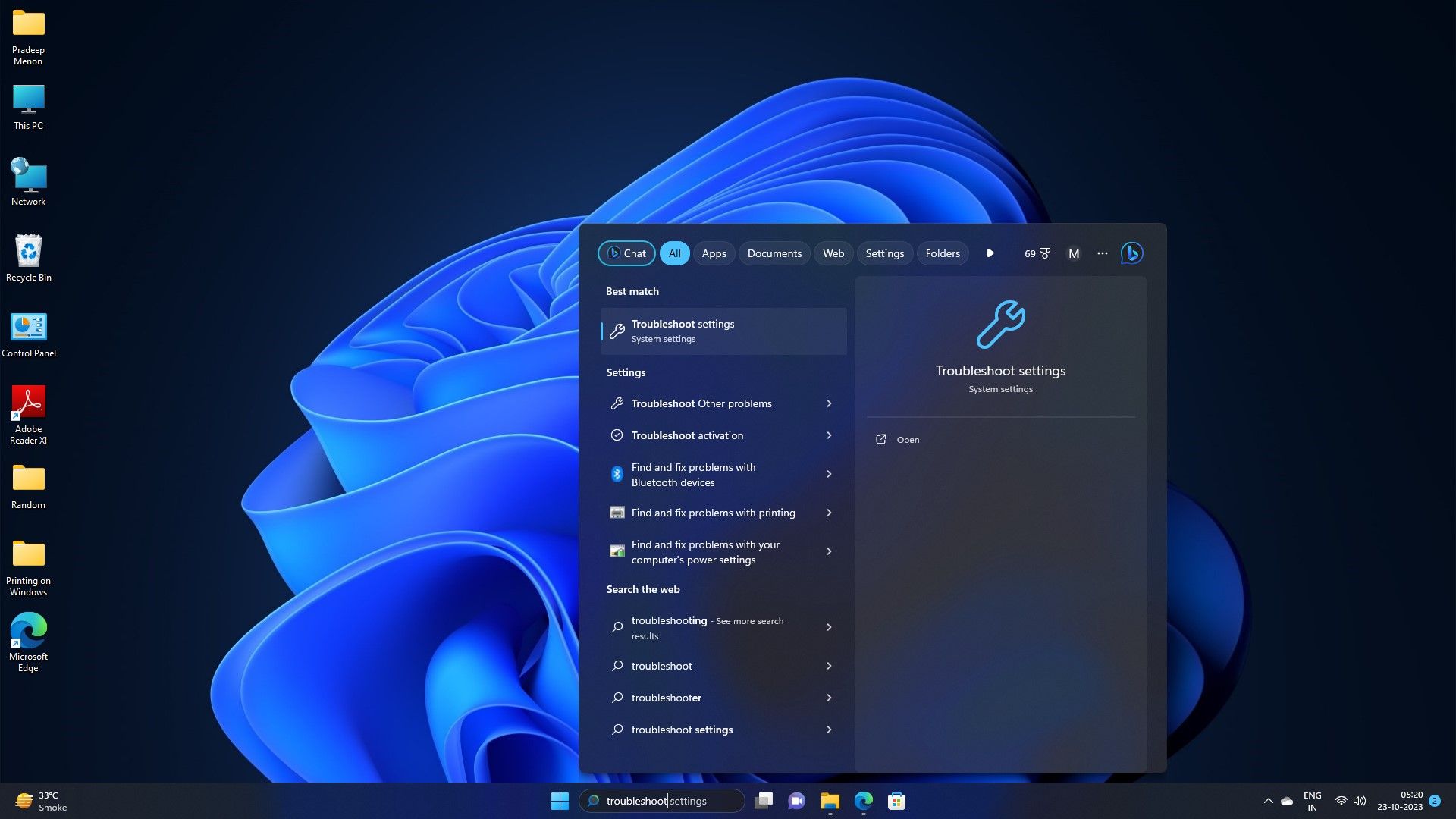Screen dimensions: 1456x819
Task: Switch to the Apps search filter
Action: (713, 253)
